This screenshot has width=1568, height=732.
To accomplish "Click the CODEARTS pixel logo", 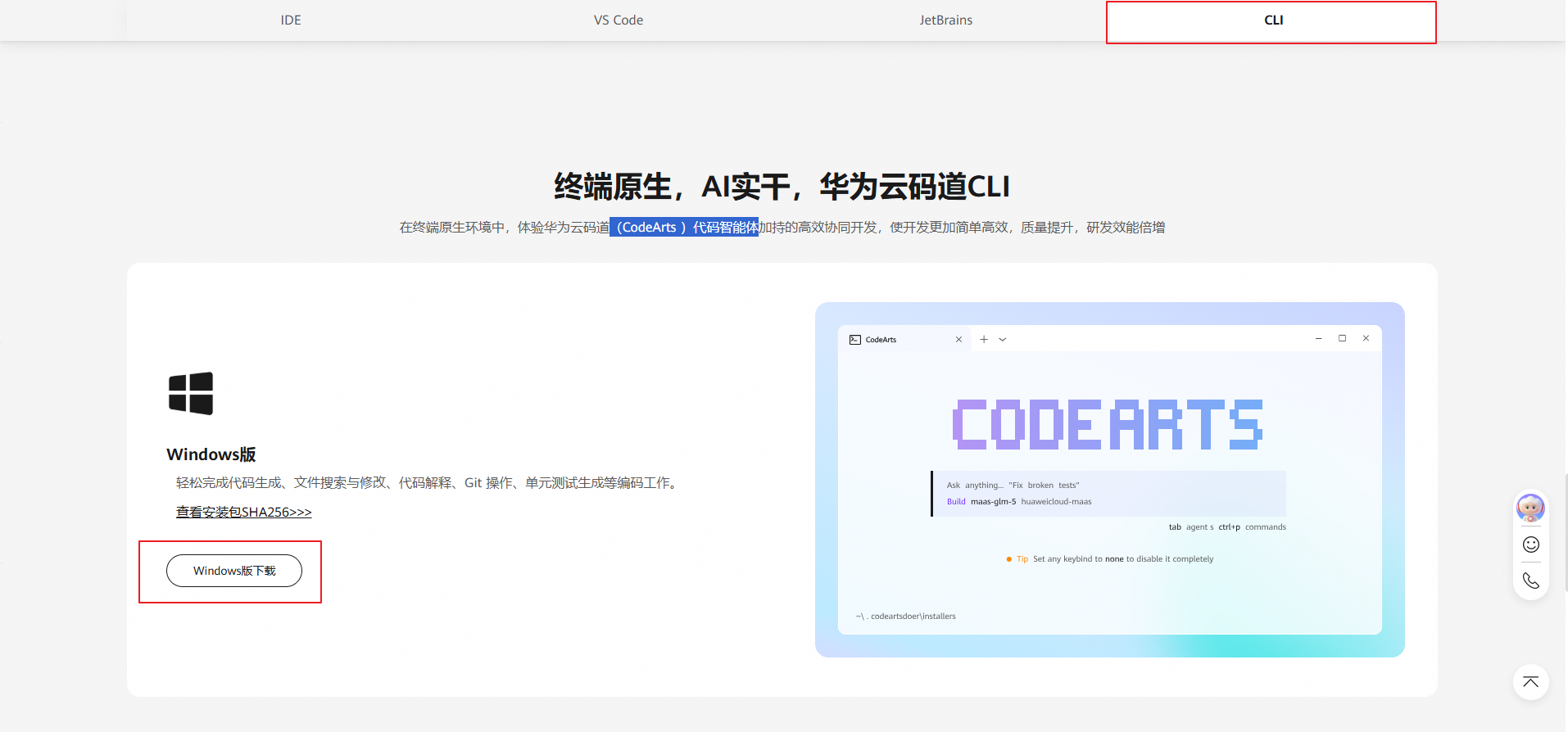I will 1108,424.
